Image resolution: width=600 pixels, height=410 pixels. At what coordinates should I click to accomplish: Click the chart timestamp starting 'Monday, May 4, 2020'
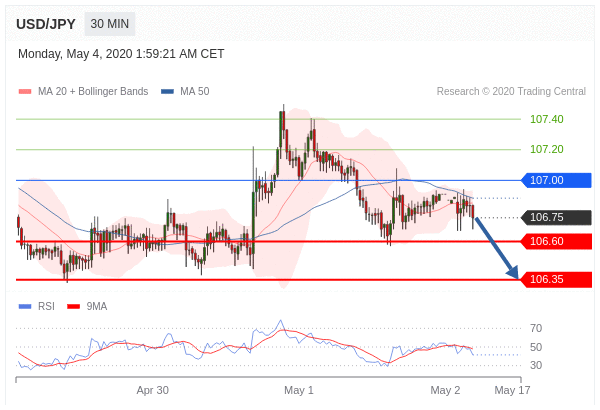click(121, 54)
